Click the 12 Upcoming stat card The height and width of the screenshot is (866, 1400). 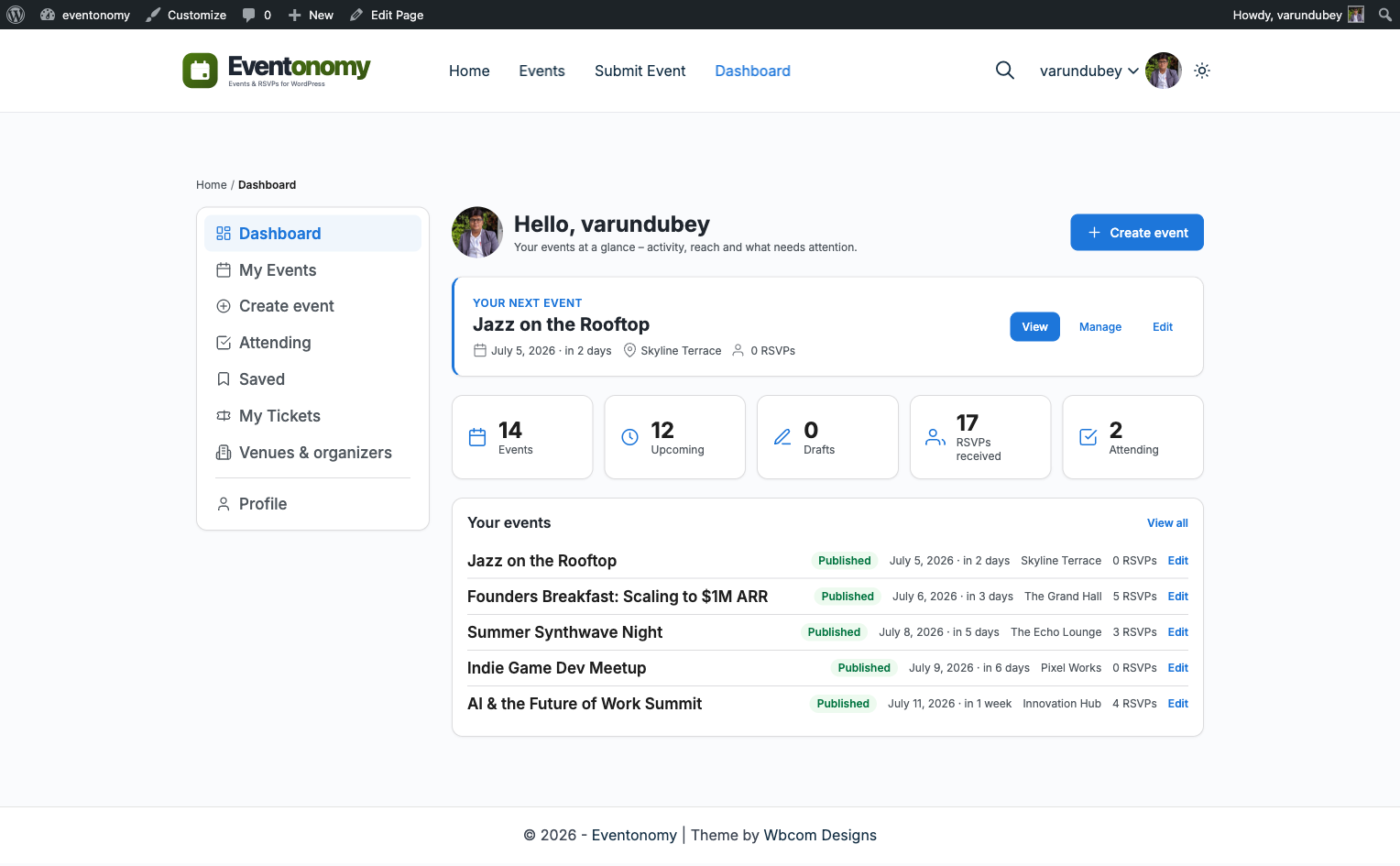pos(674,437)
